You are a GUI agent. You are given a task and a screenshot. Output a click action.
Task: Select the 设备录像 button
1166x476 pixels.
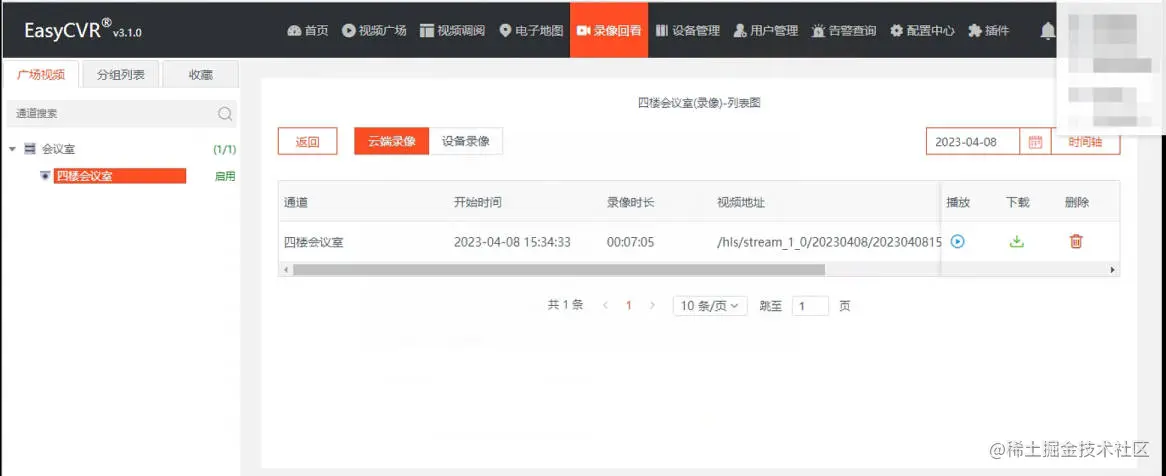[466, 141]
